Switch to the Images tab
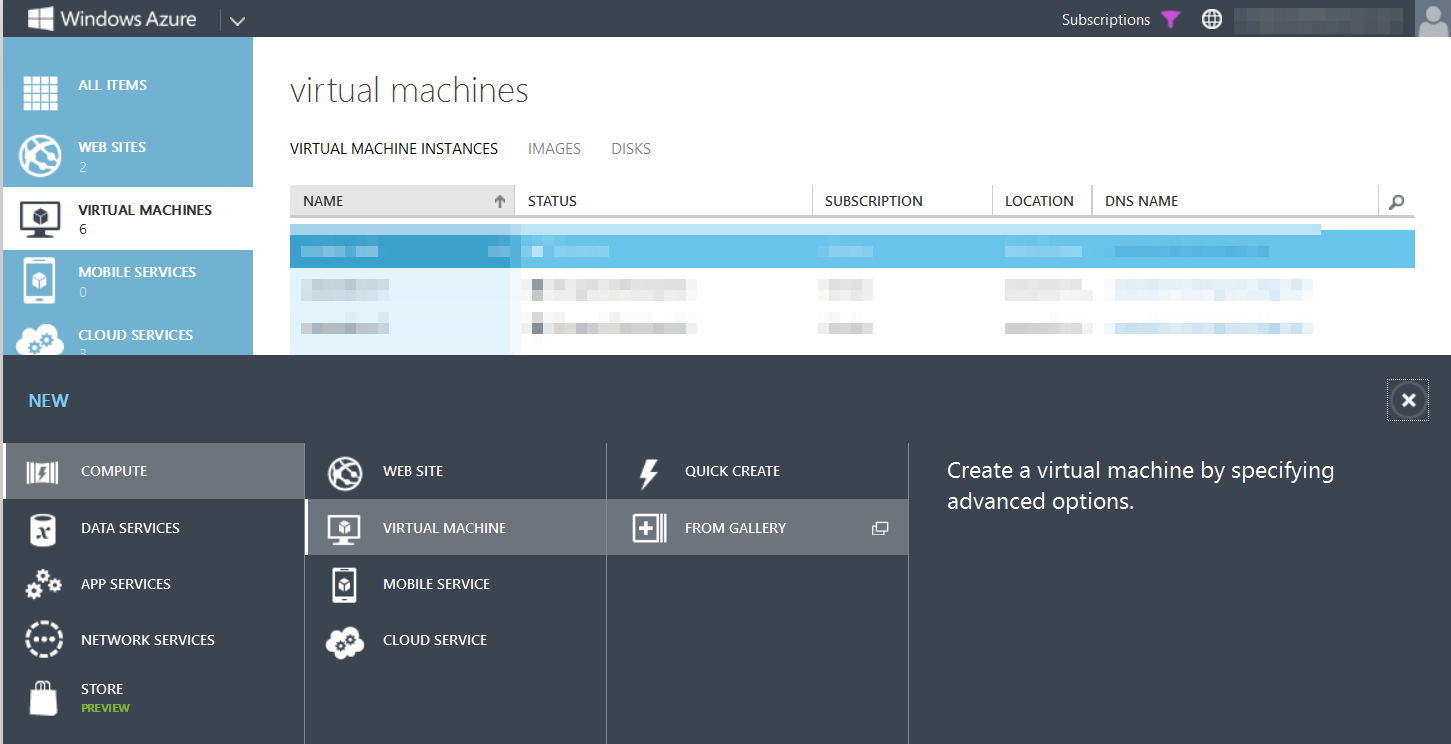This screenshot has height=744, width=1451. (554, 149)
